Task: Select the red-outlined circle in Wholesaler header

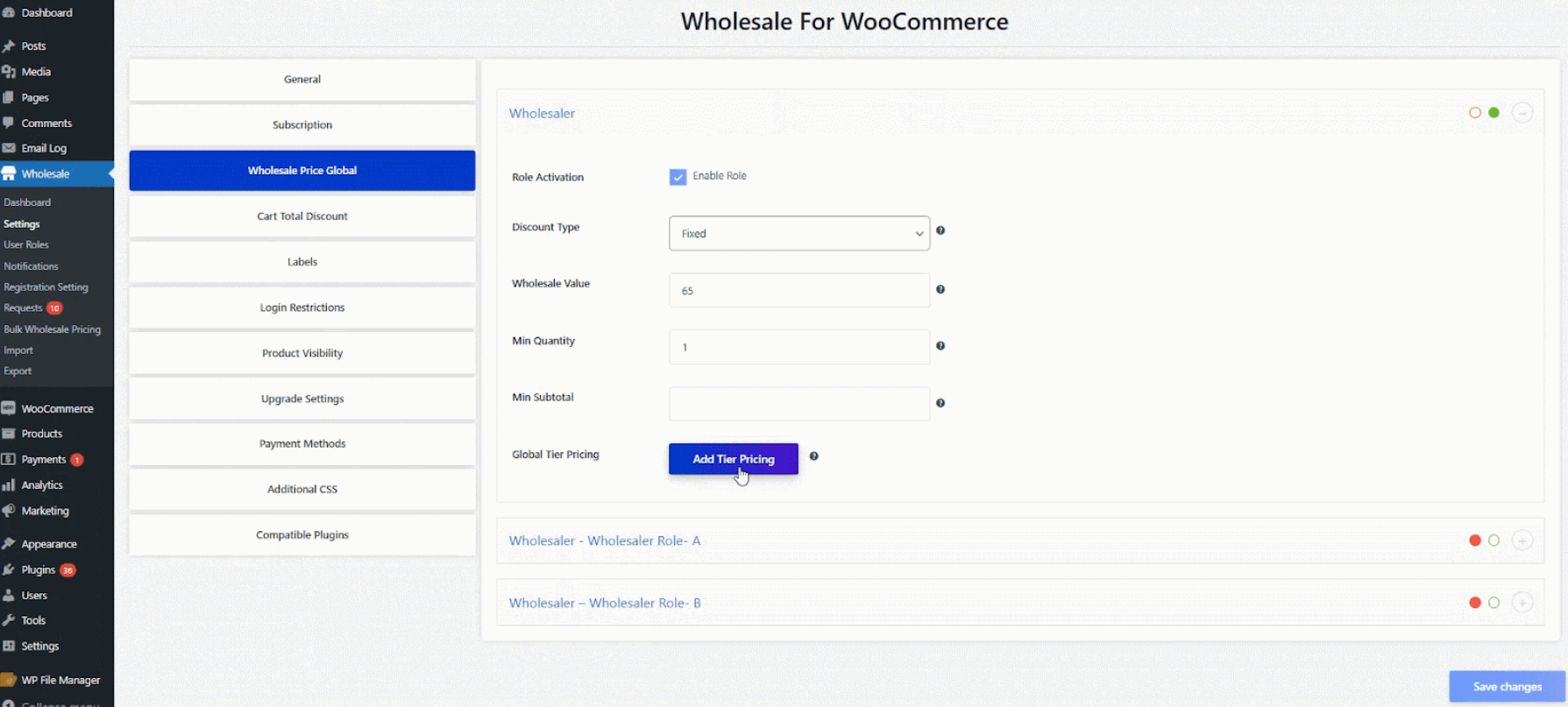Action: point(1474,113)
